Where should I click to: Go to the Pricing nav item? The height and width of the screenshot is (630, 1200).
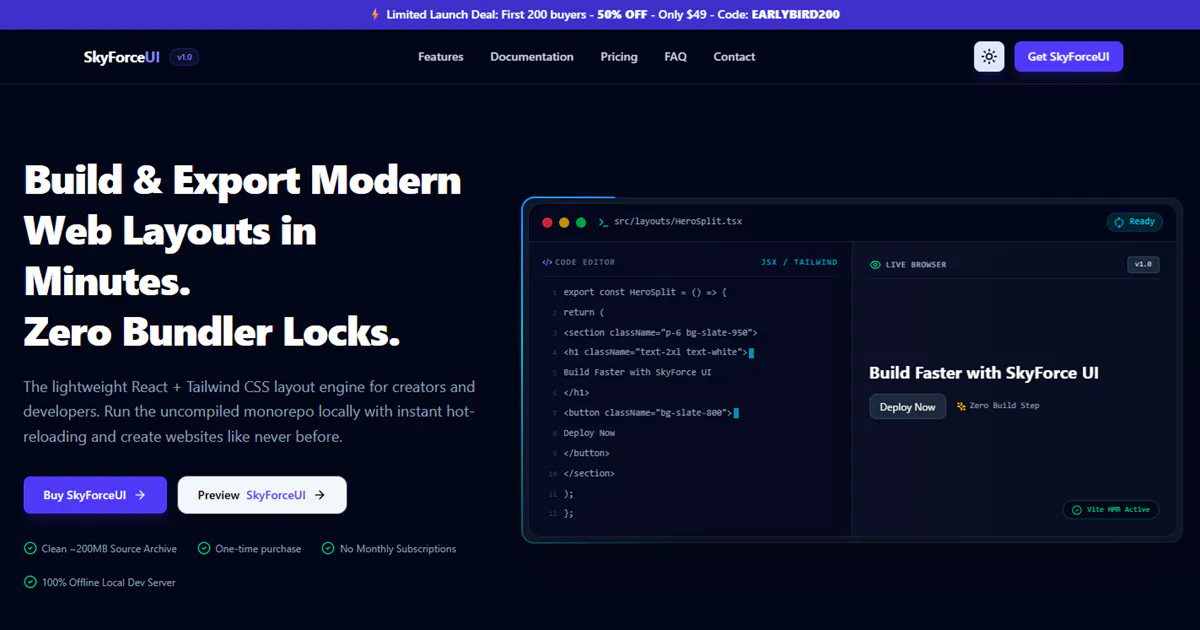point(619,57)
